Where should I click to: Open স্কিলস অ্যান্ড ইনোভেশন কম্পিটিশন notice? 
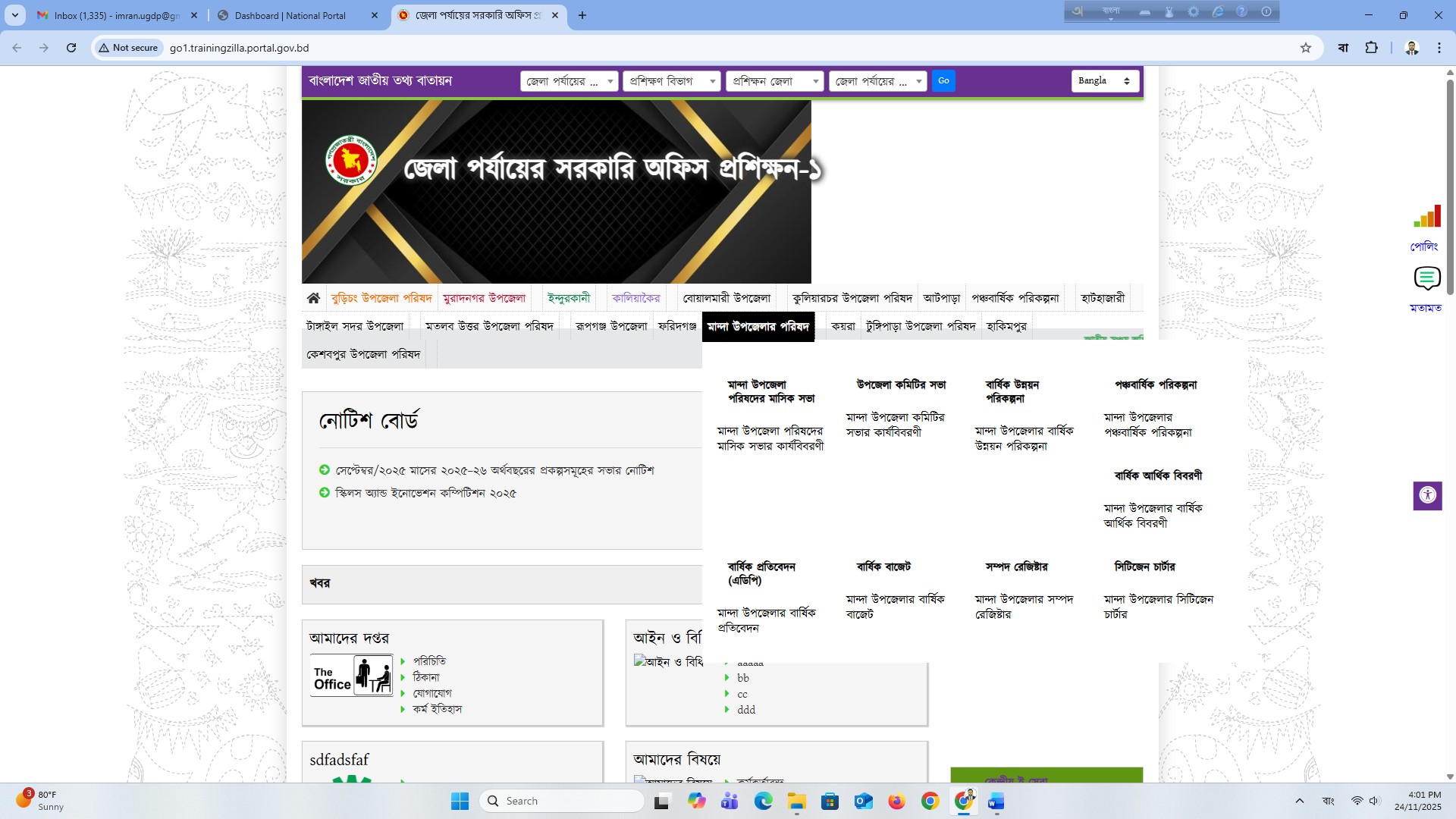tap(425, 493)
